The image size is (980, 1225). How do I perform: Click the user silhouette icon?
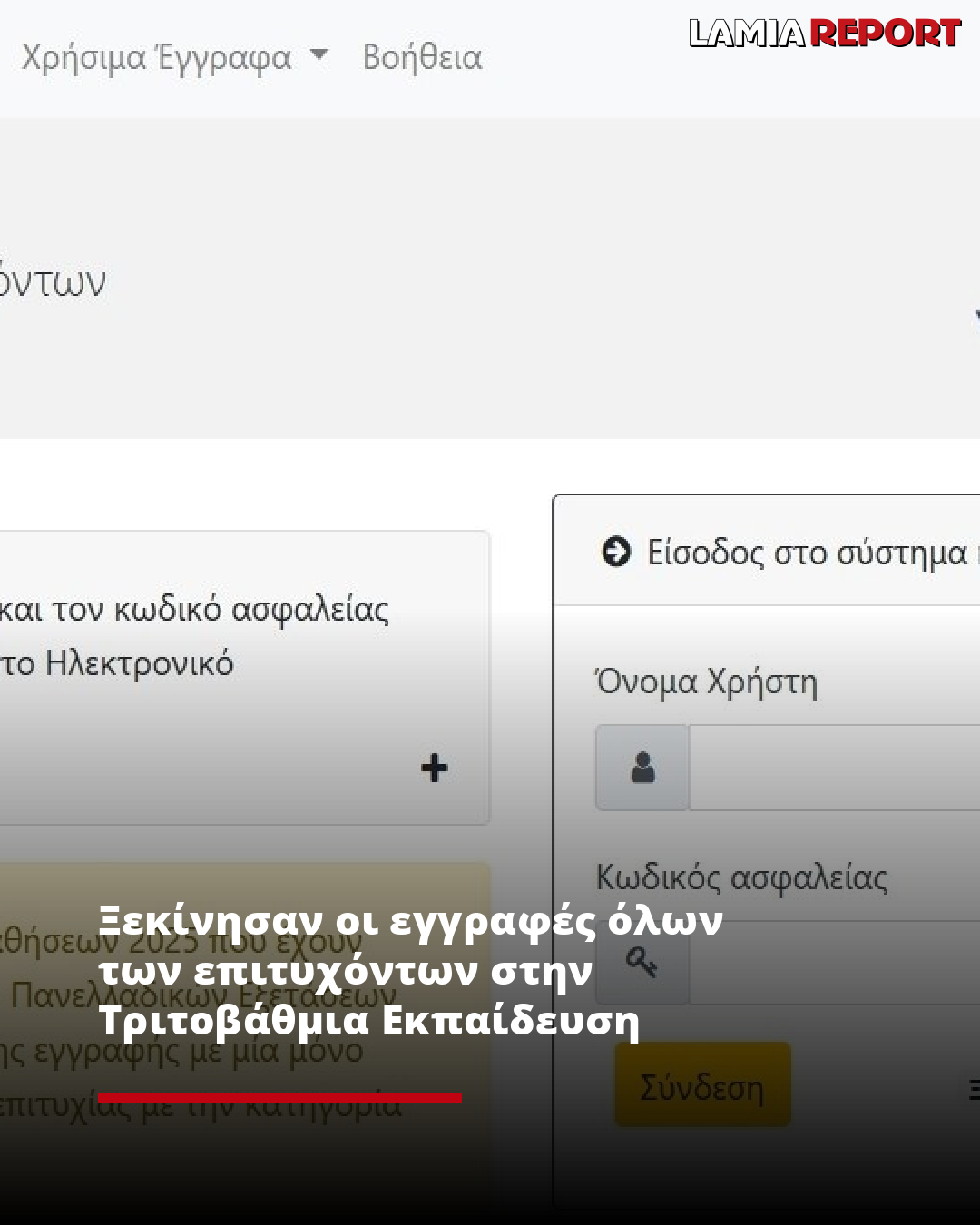click(642, 768)
